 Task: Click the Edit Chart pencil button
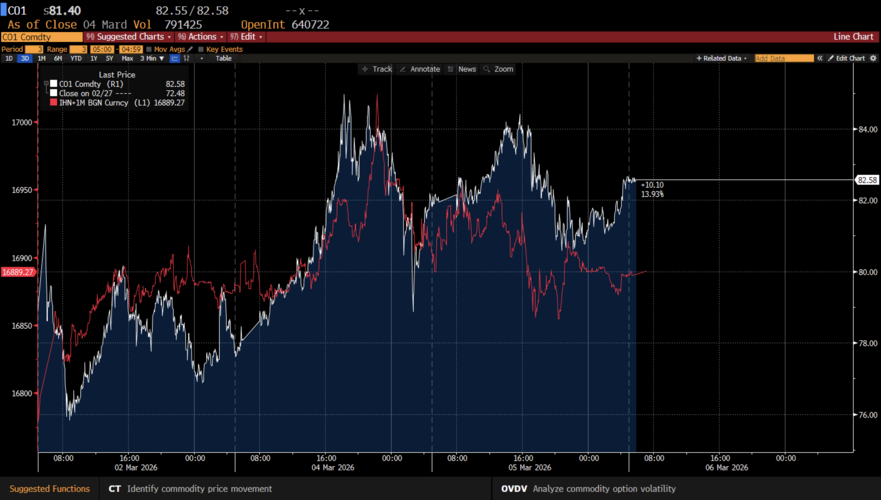(847, 58)
